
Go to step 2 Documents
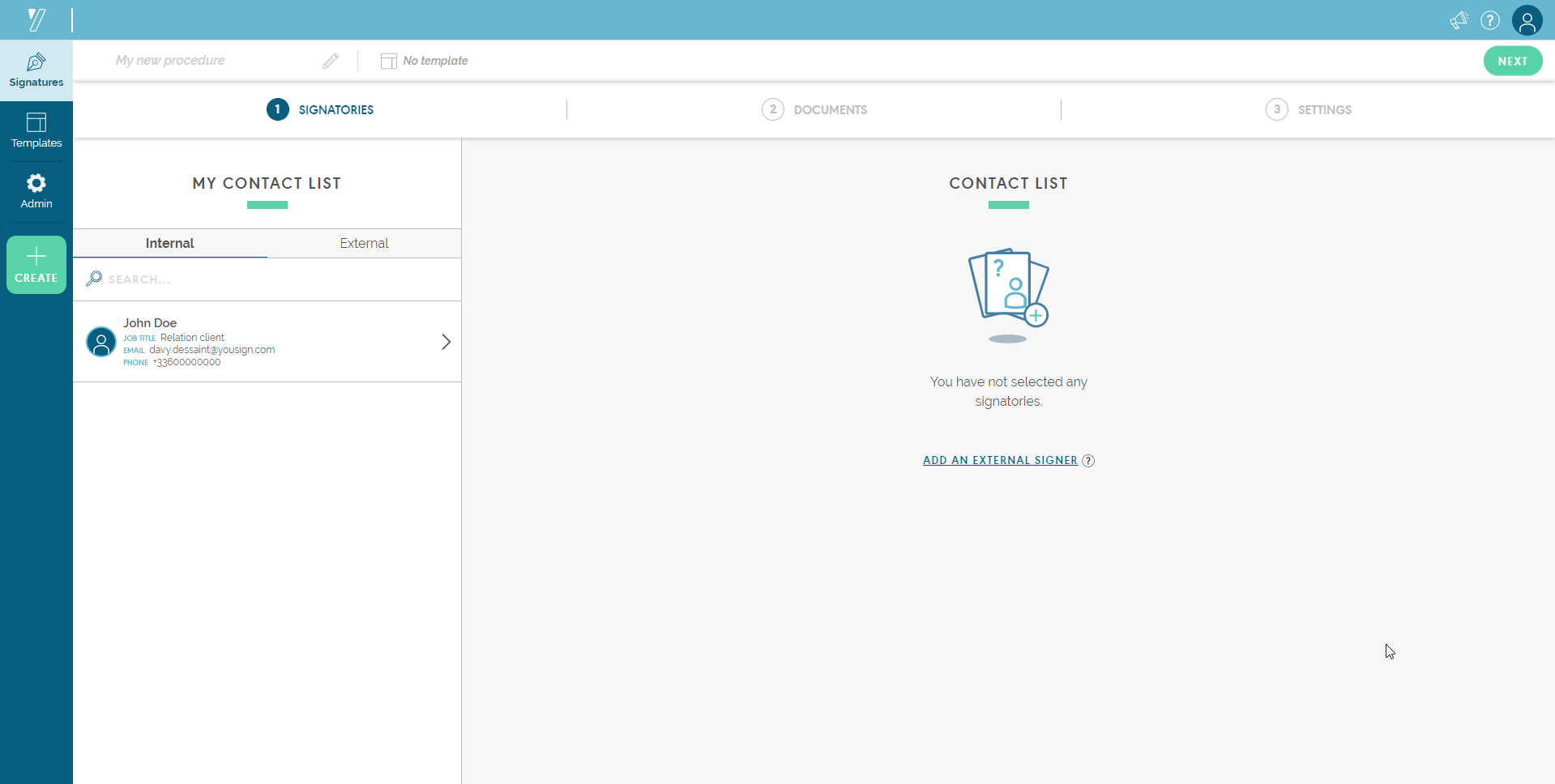coord(814,109)
